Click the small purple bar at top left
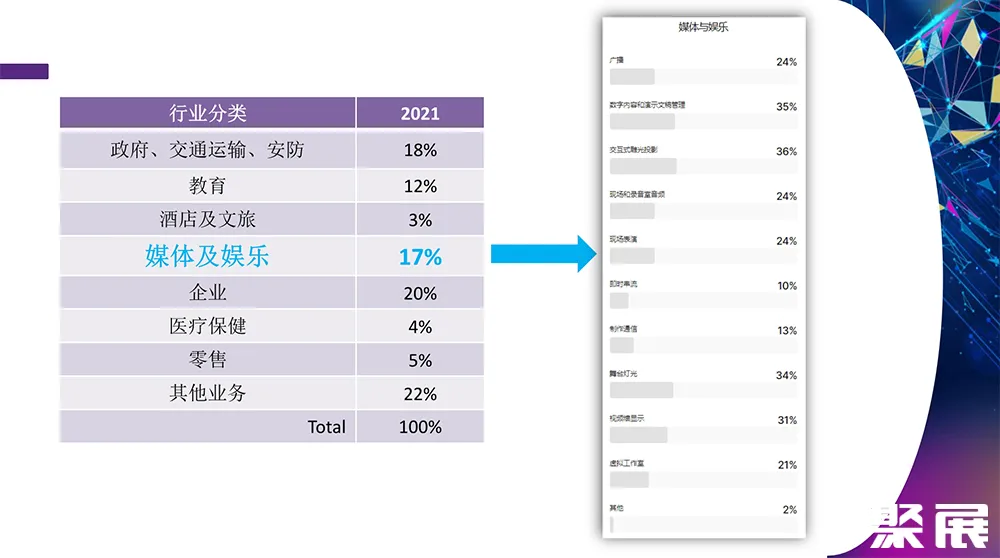Viewport: 1000px width, 558px height. [x=24, y=71]
